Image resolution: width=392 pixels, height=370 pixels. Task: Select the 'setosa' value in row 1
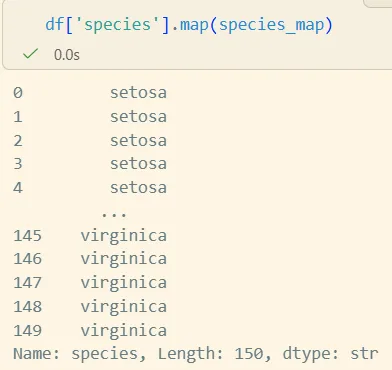(x=138, y=117)
